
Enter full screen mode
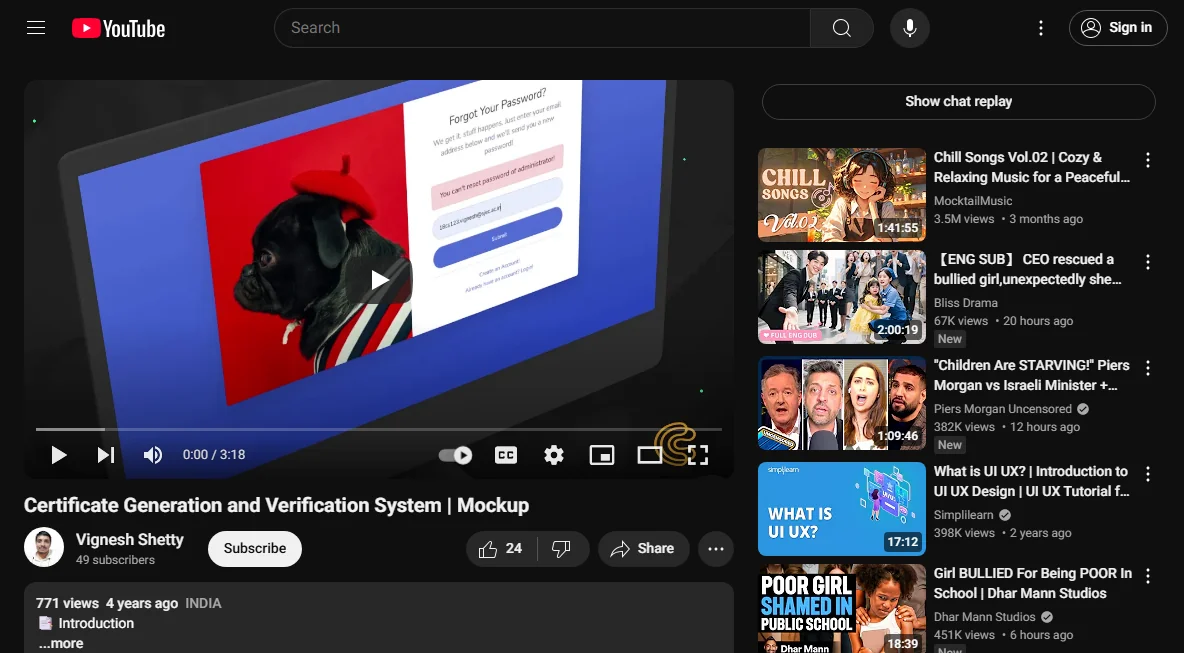click(698, 454)
